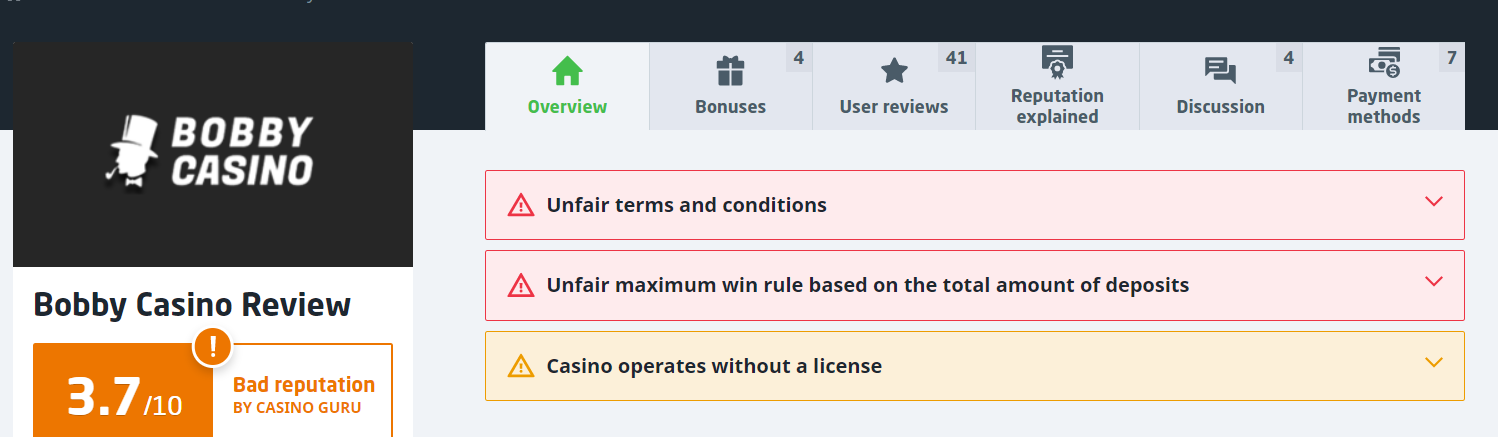
Task: Expand the Unfair terms and conditions chevron
Action: click(x=1434, y=201)
